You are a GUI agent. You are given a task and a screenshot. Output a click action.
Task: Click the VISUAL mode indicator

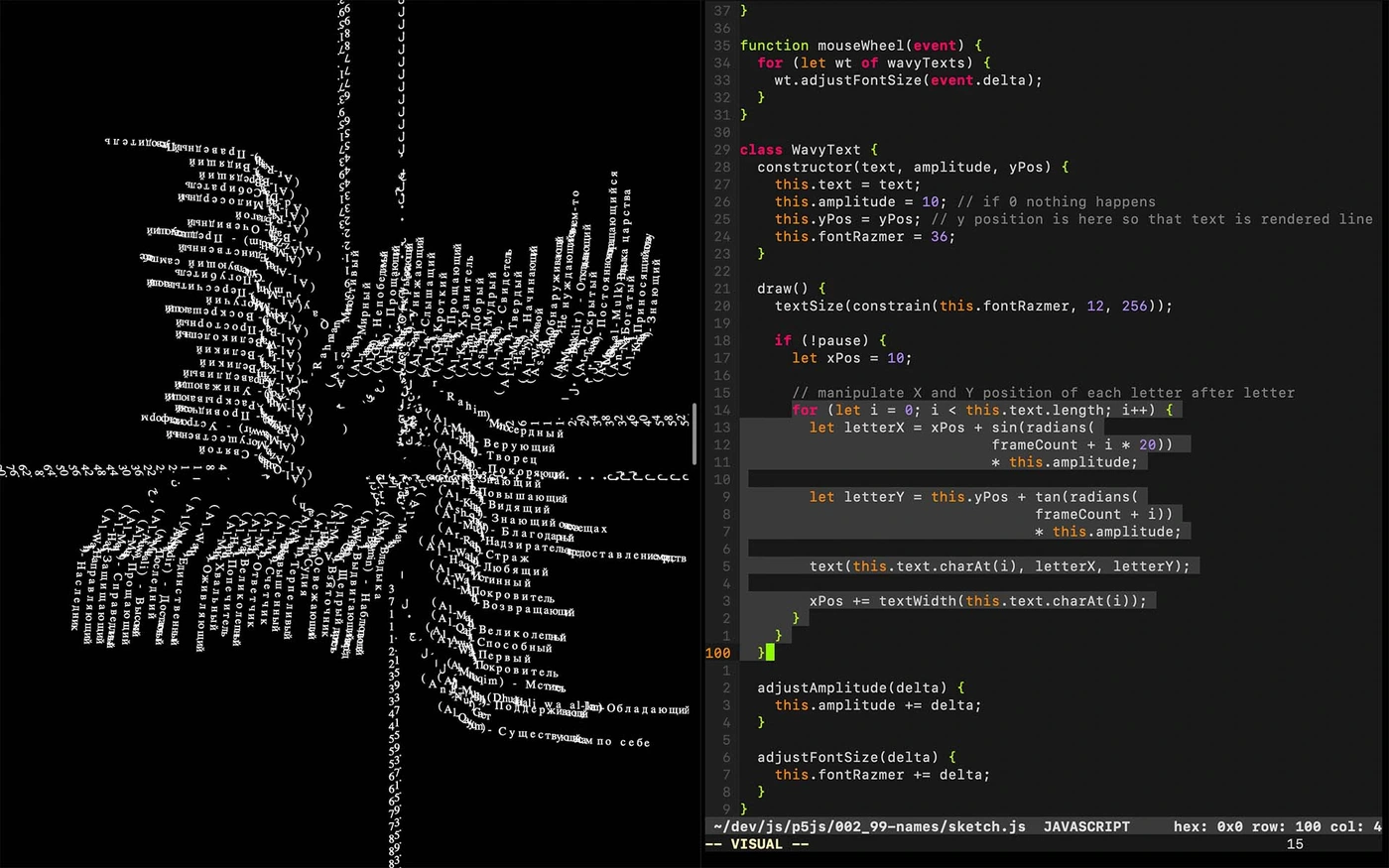pyautogui.click(x=756, y=844)
